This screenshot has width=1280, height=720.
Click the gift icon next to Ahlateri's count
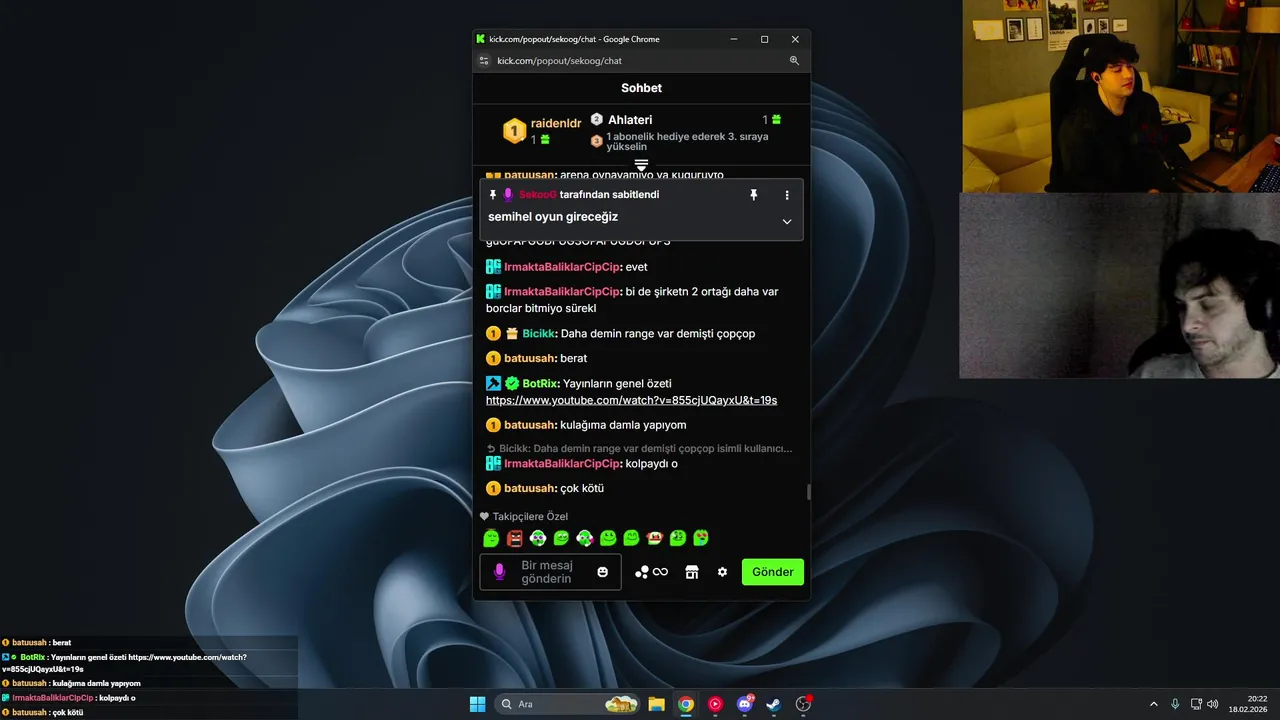(776, 120)
